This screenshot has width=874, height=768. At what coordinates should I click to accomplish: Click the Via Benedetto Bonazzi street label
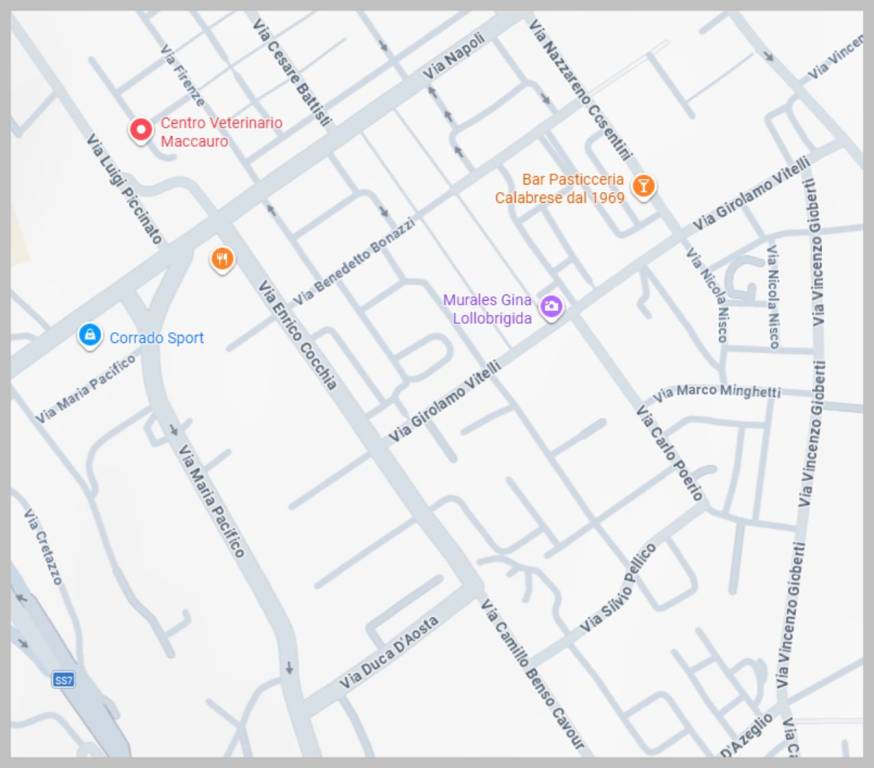coord(354,261)
